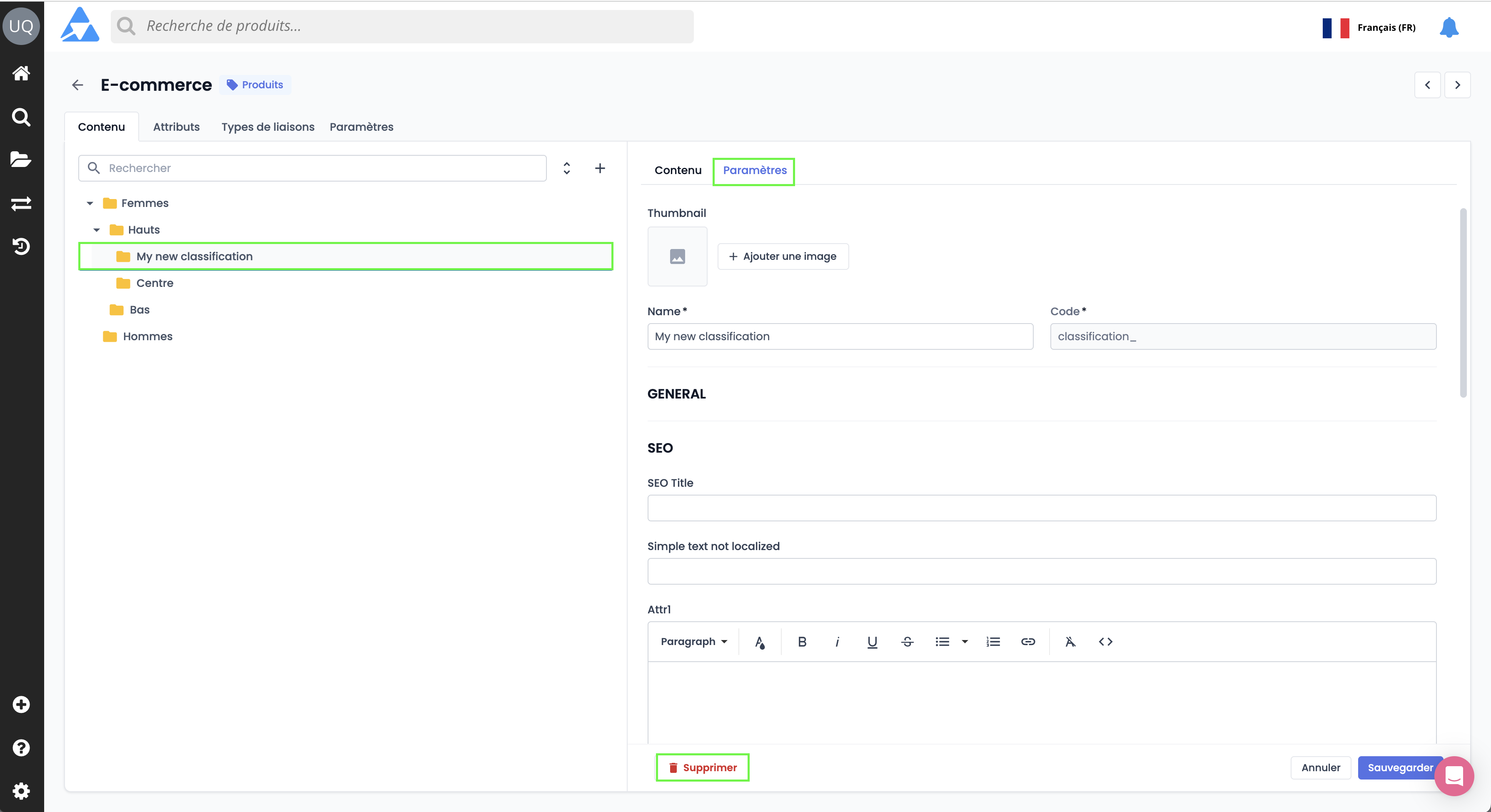
Task: Toggle underline formatting
Action: click(x=872, y=642)
